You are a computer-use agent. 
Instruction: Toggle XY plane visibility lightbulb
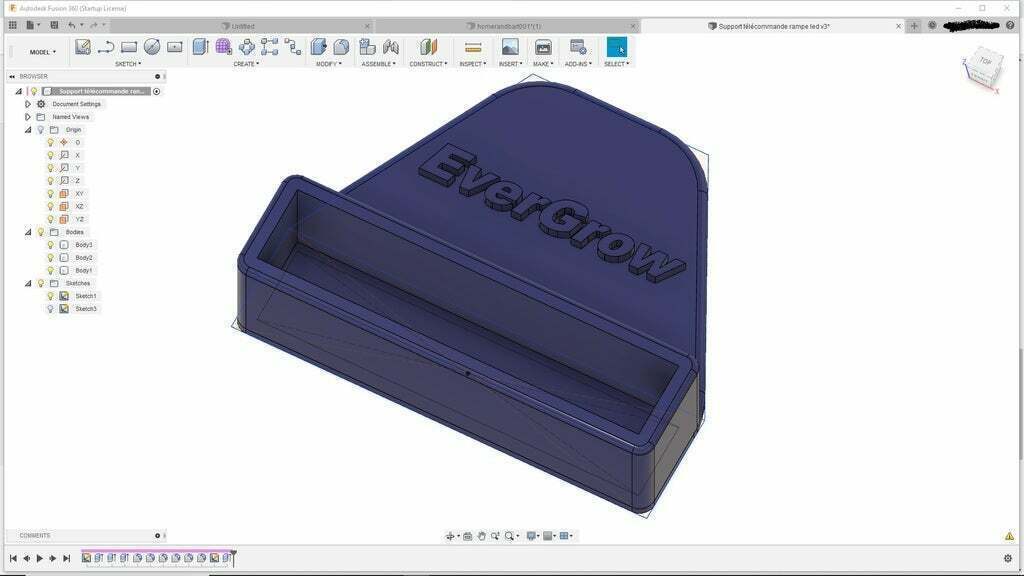tap(50, 194)
